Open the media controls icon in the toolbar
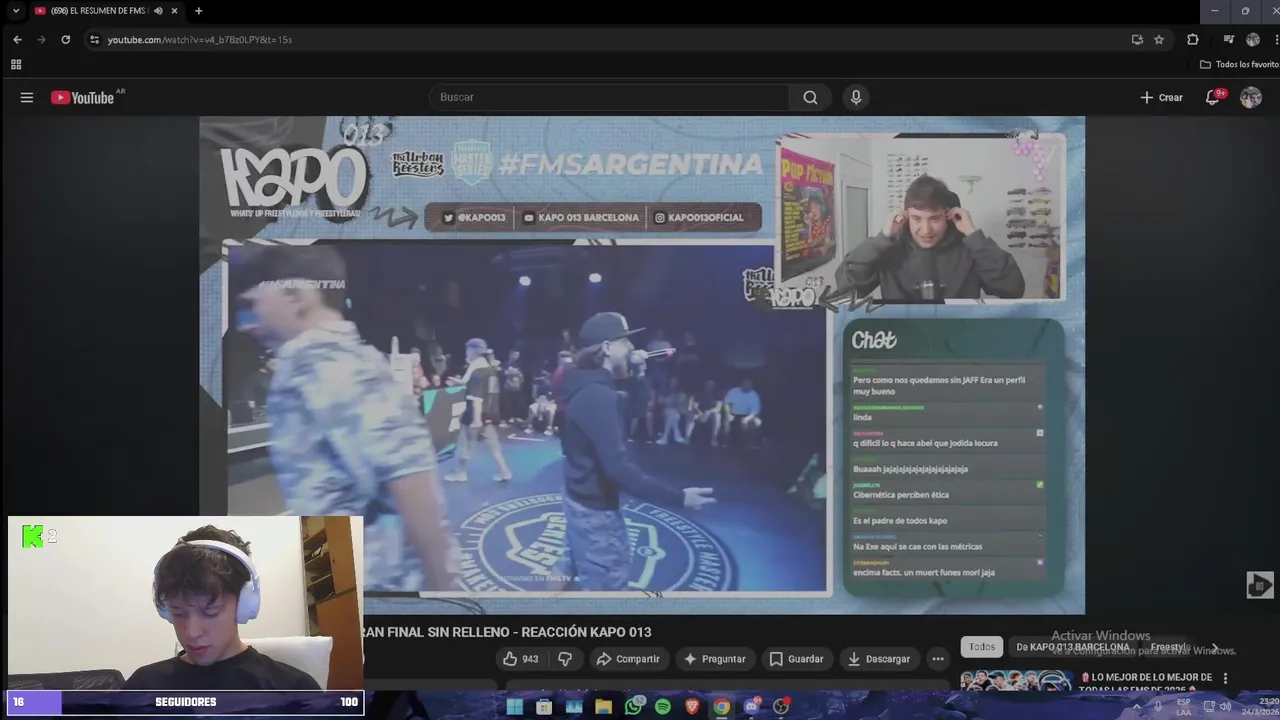Image resolution: width=1280 pixels, height=720 pixels. tap(1229, 39)
